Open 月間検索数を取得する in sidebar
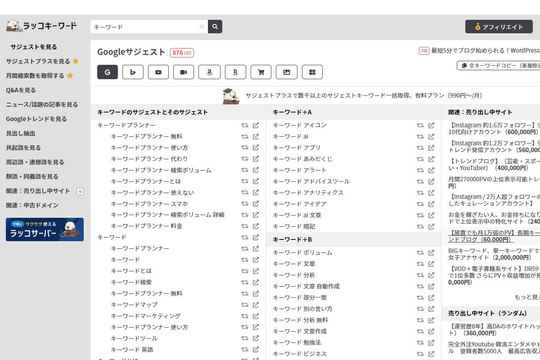Screen dimensions: 540x360 (35, 75)
